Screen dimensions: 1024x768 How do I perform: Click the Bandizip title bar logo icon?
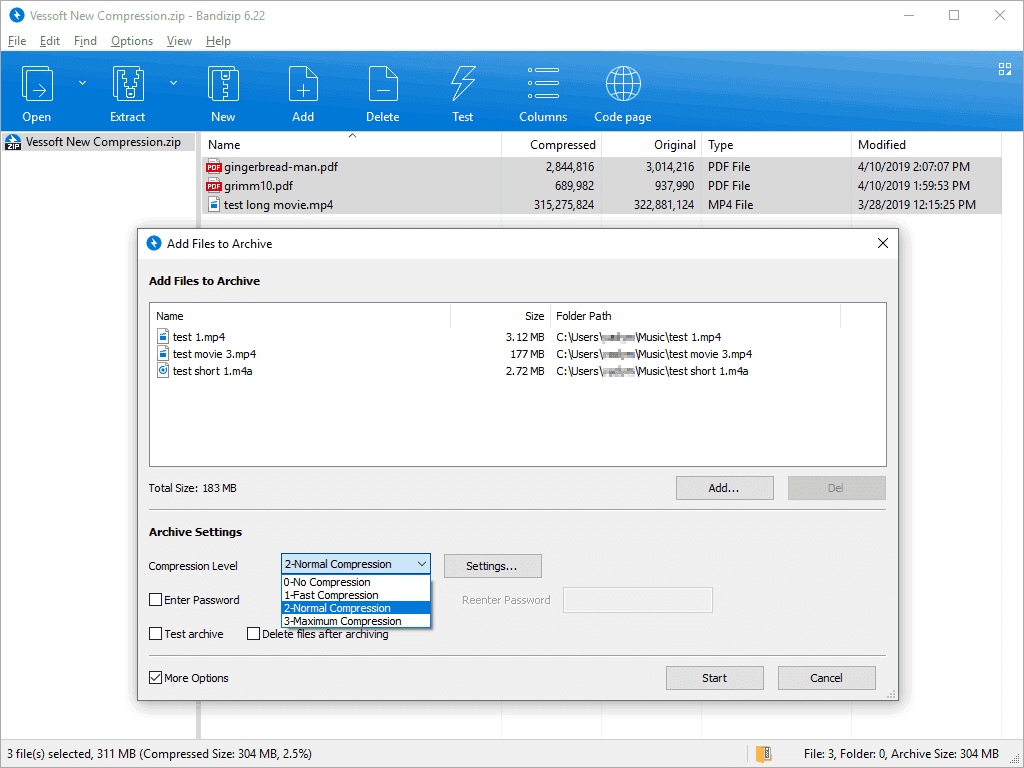point(17,16)
